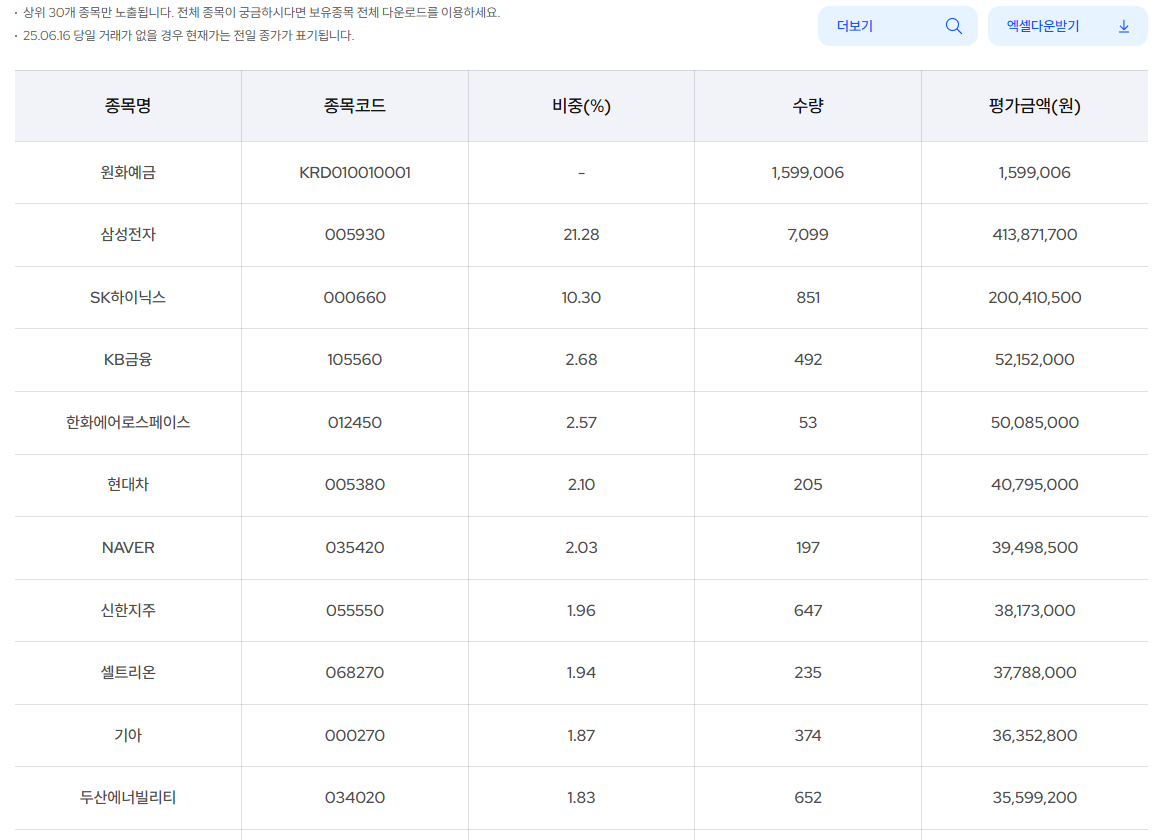Click amount 36,352,800

click(1035, 735)
